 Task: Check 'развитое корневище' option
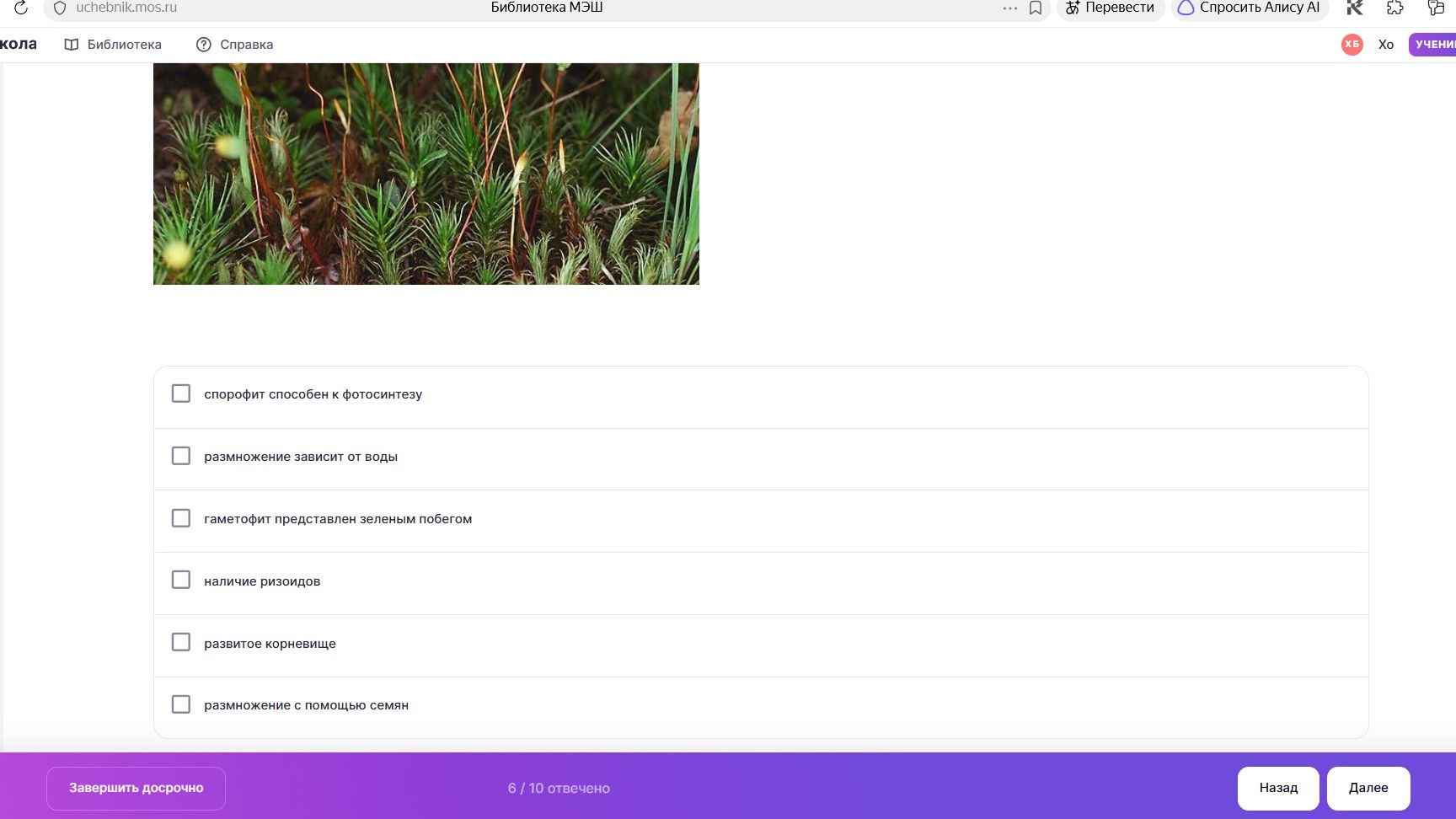(x=181, y=642)
